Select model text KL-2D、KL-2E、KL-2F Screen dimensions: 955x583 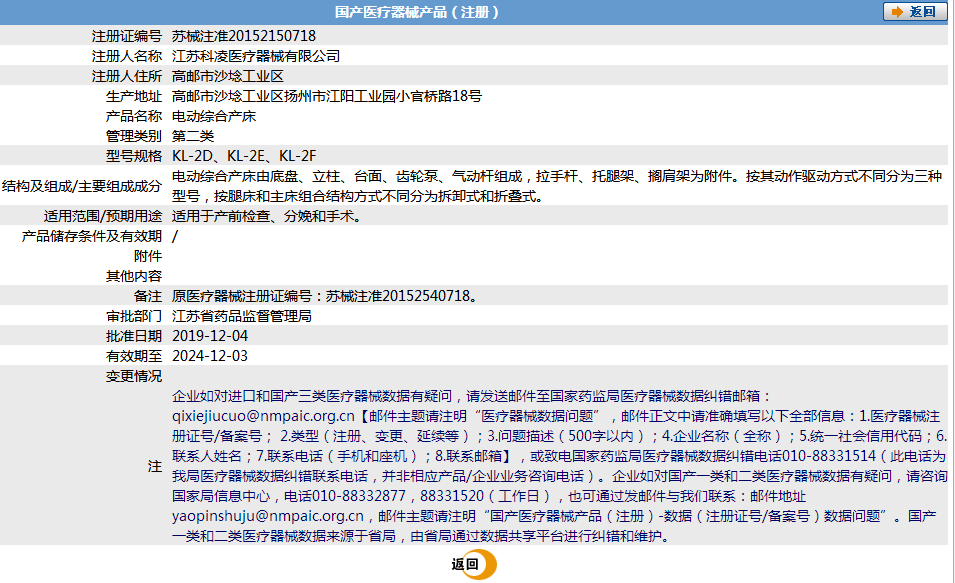coord(244,156)
